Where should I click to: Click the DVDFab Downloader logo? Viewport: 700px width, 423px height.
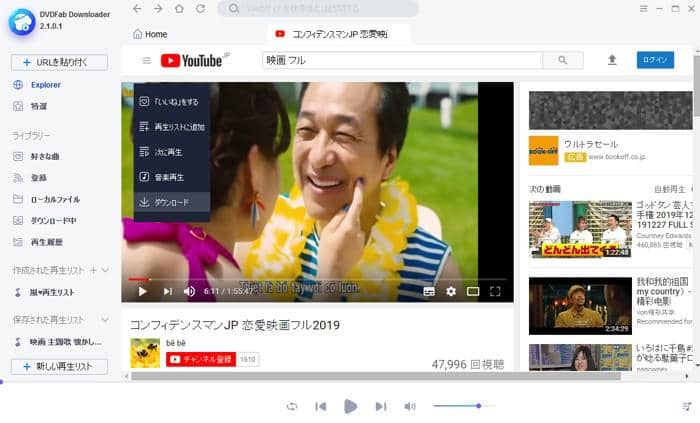pos(21,22)
